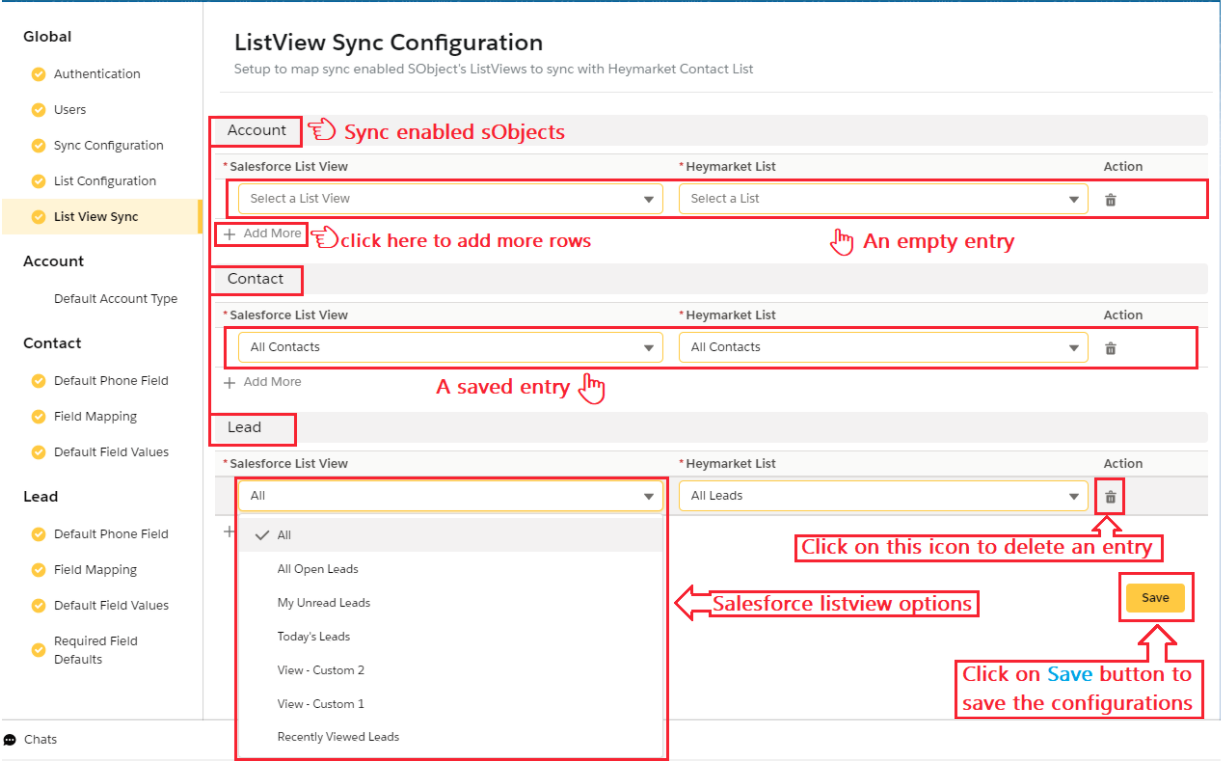This screenshot has width=1225, height=762.
Task: Click the ListView Sync Configuration title
Action: (388, 43)
